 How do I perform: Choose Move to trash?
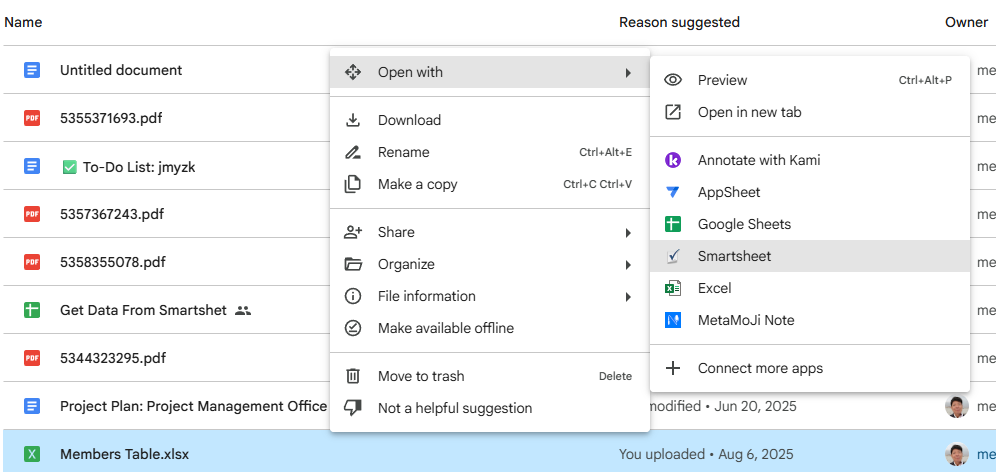click(x=489, y=376)
